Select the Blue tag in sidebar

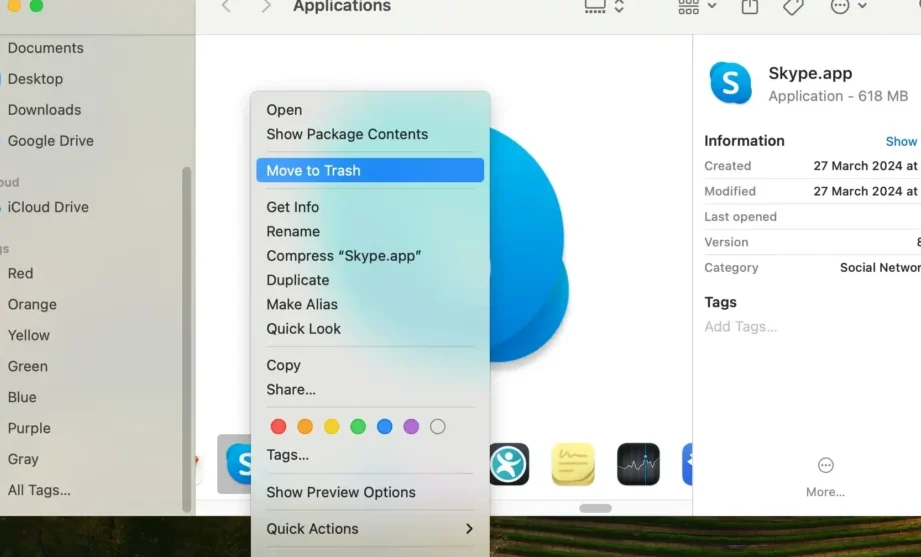pyautogui.click(x=22, y=397)
